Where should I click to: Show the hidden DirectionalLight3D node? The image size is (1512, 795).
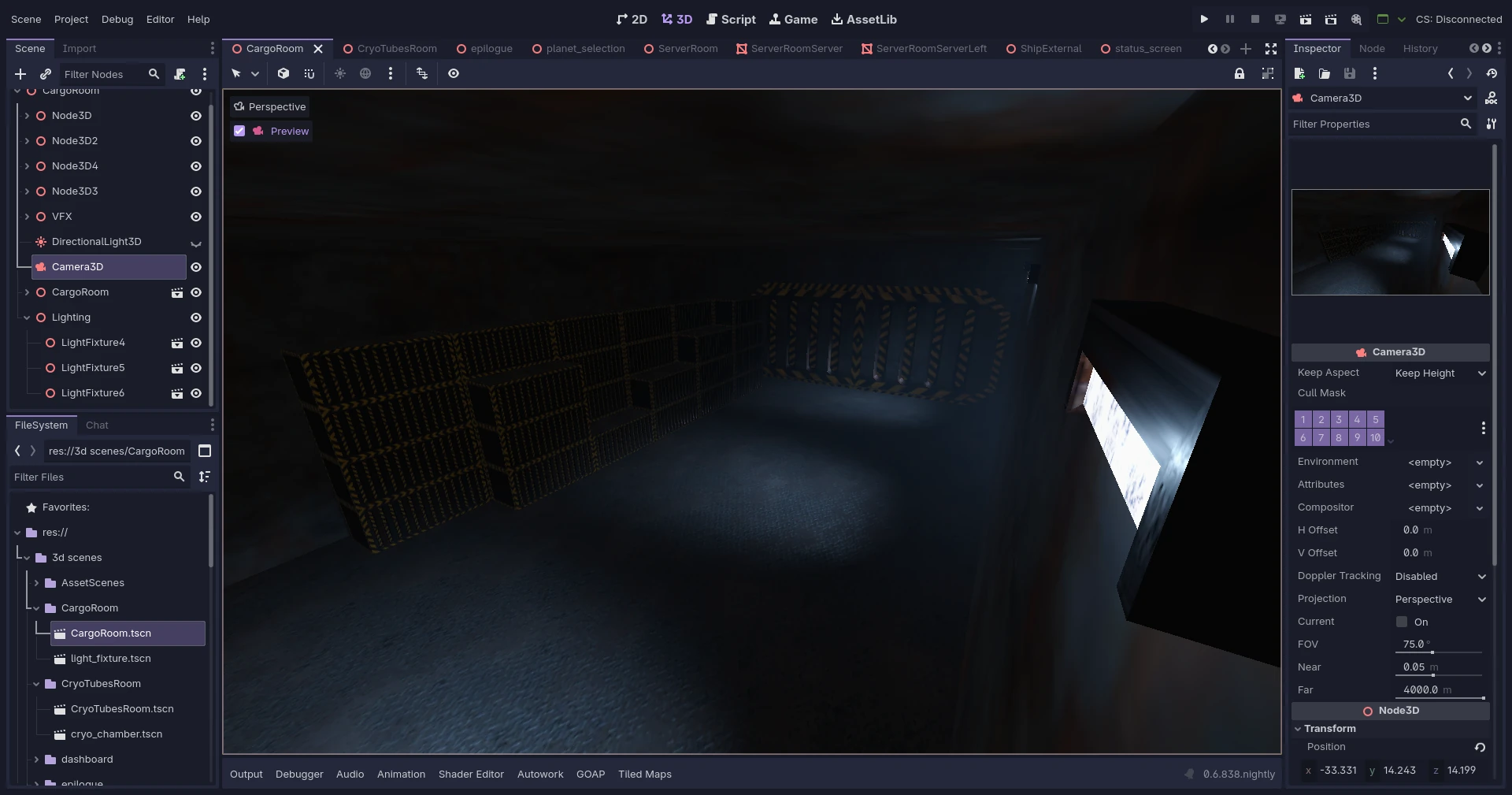tap(196, 243)
